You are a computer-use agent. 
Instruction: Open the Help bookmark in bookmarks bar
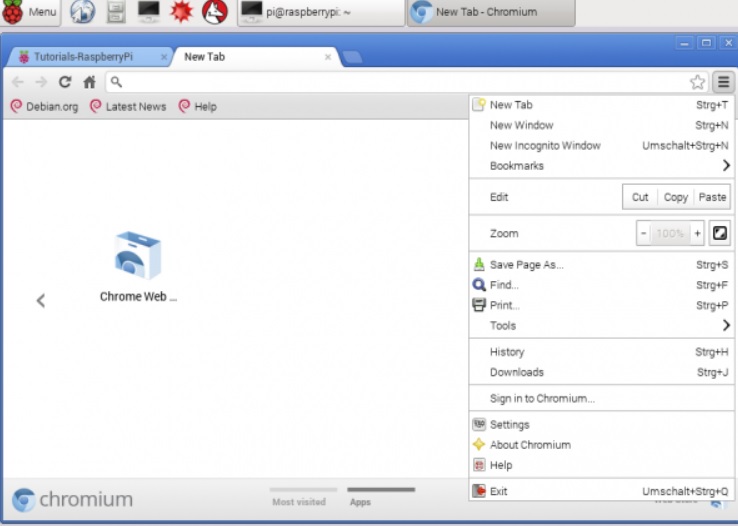coord(198,107)
